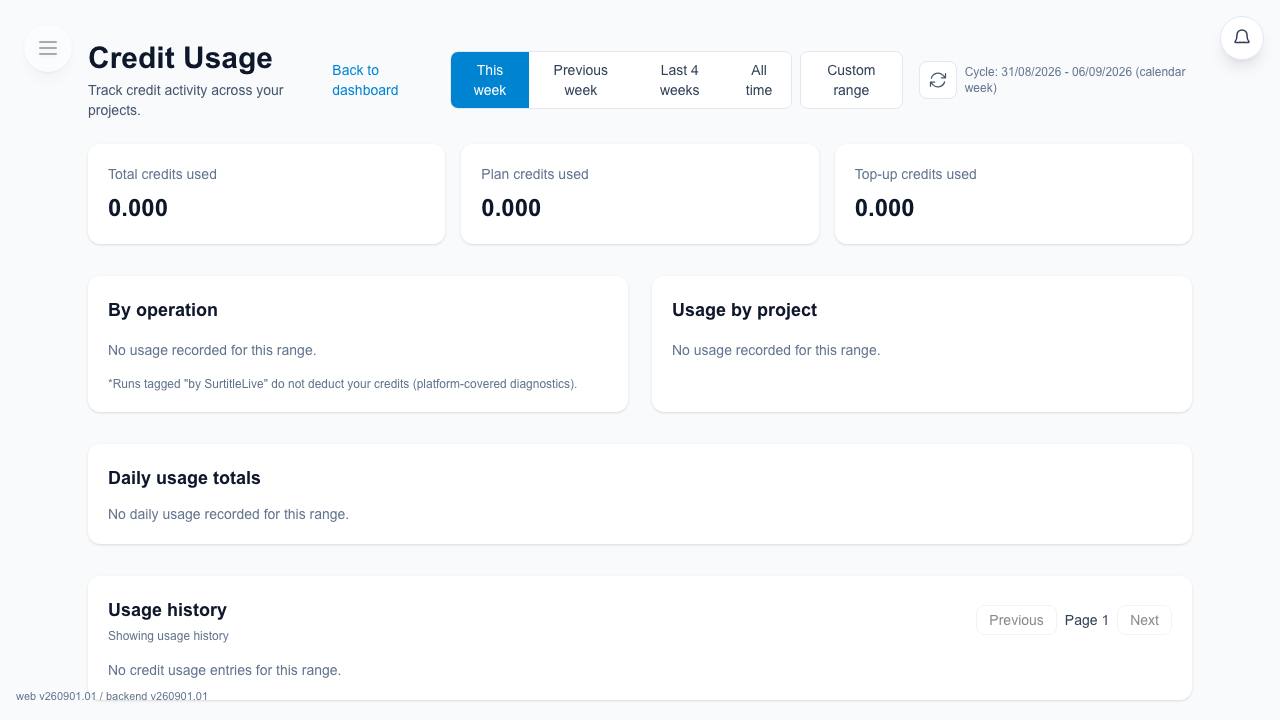1280x720 pixels.
Task: Click the Credit Usage page title
Action: tap(180, 58)
